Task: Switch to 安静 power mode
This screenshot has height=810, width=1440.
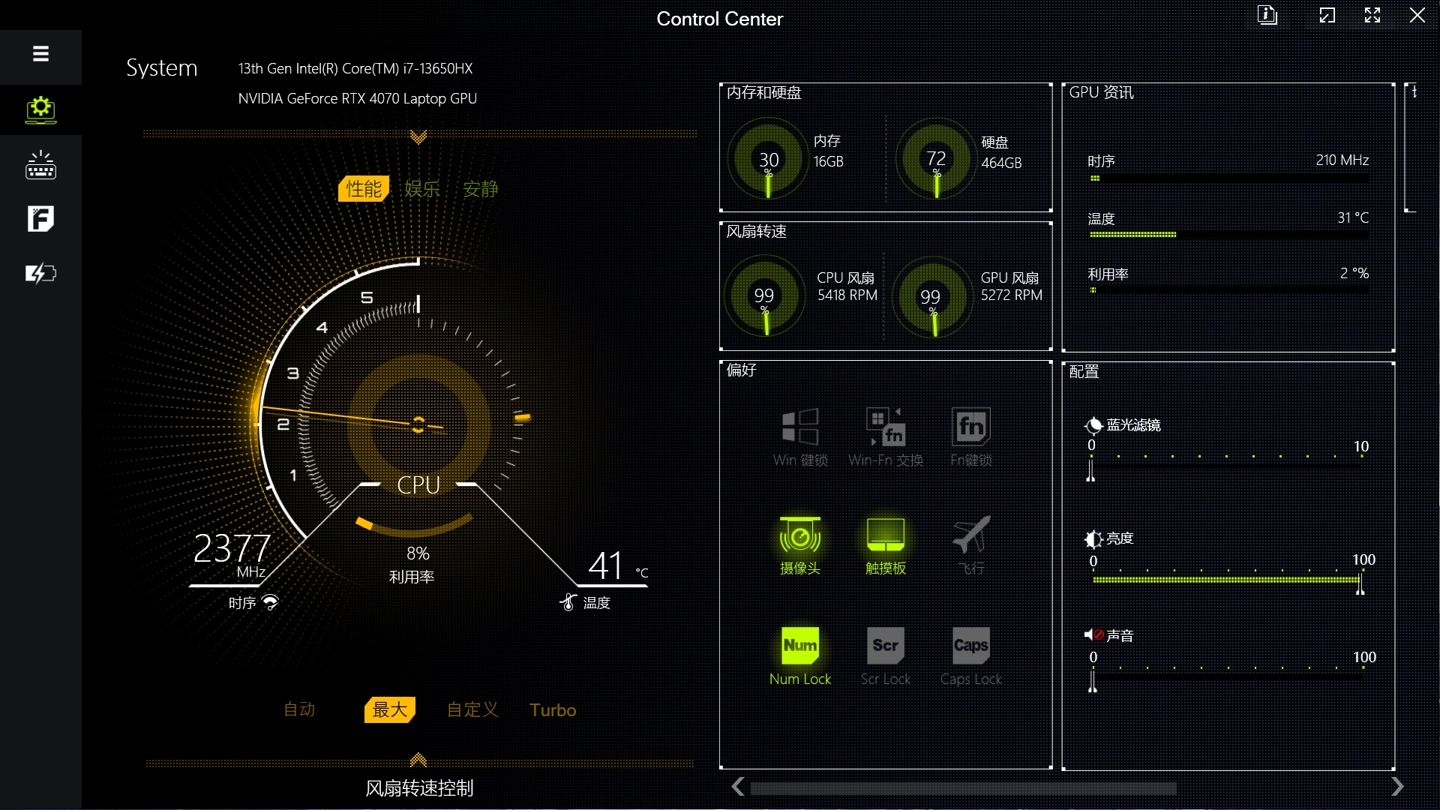Action: [x=480, y=189]
